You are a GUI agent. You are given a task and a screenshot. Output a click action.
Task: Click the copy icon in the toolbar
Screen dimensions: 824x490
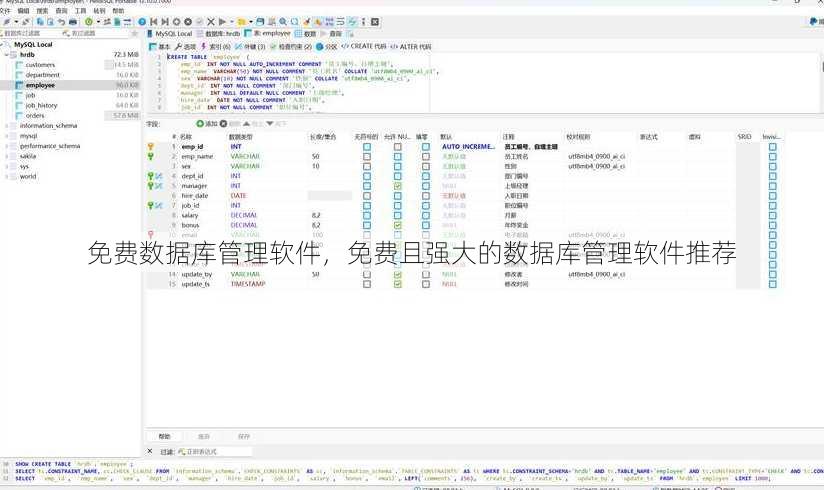pyautogui.click(x=40, y=22)
